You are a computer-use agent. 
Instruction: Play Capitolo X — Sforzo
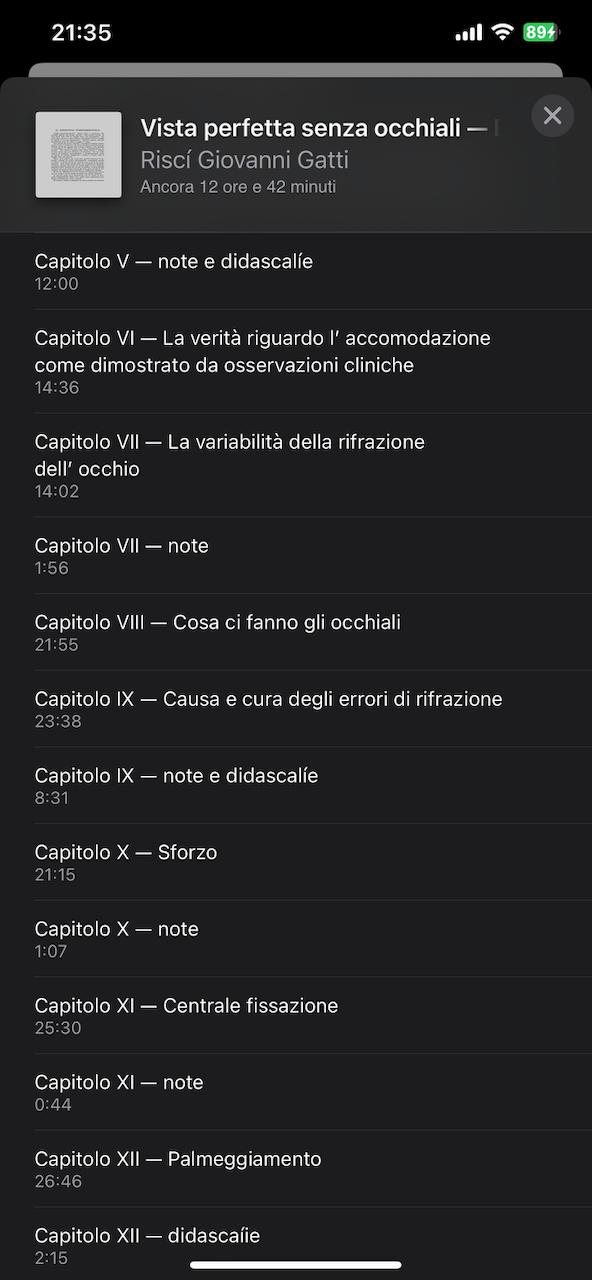(x=296, y=862)
